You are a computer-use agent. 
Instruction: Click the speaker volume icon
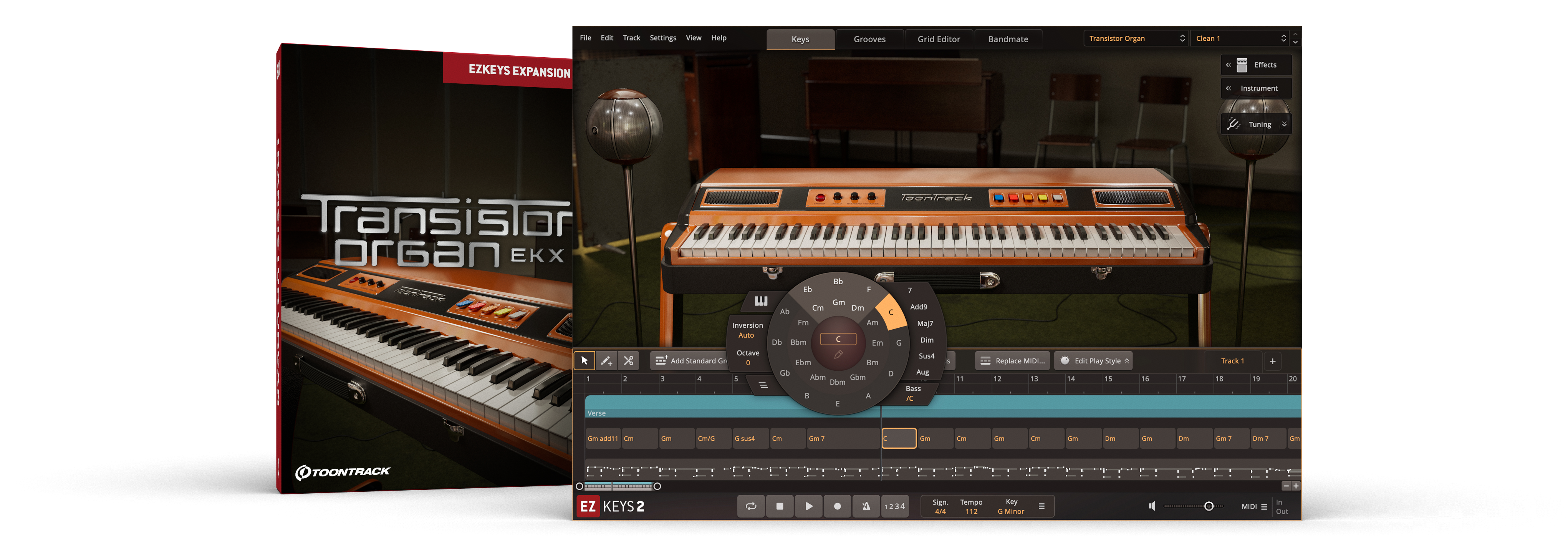[x=1152, y=506]
